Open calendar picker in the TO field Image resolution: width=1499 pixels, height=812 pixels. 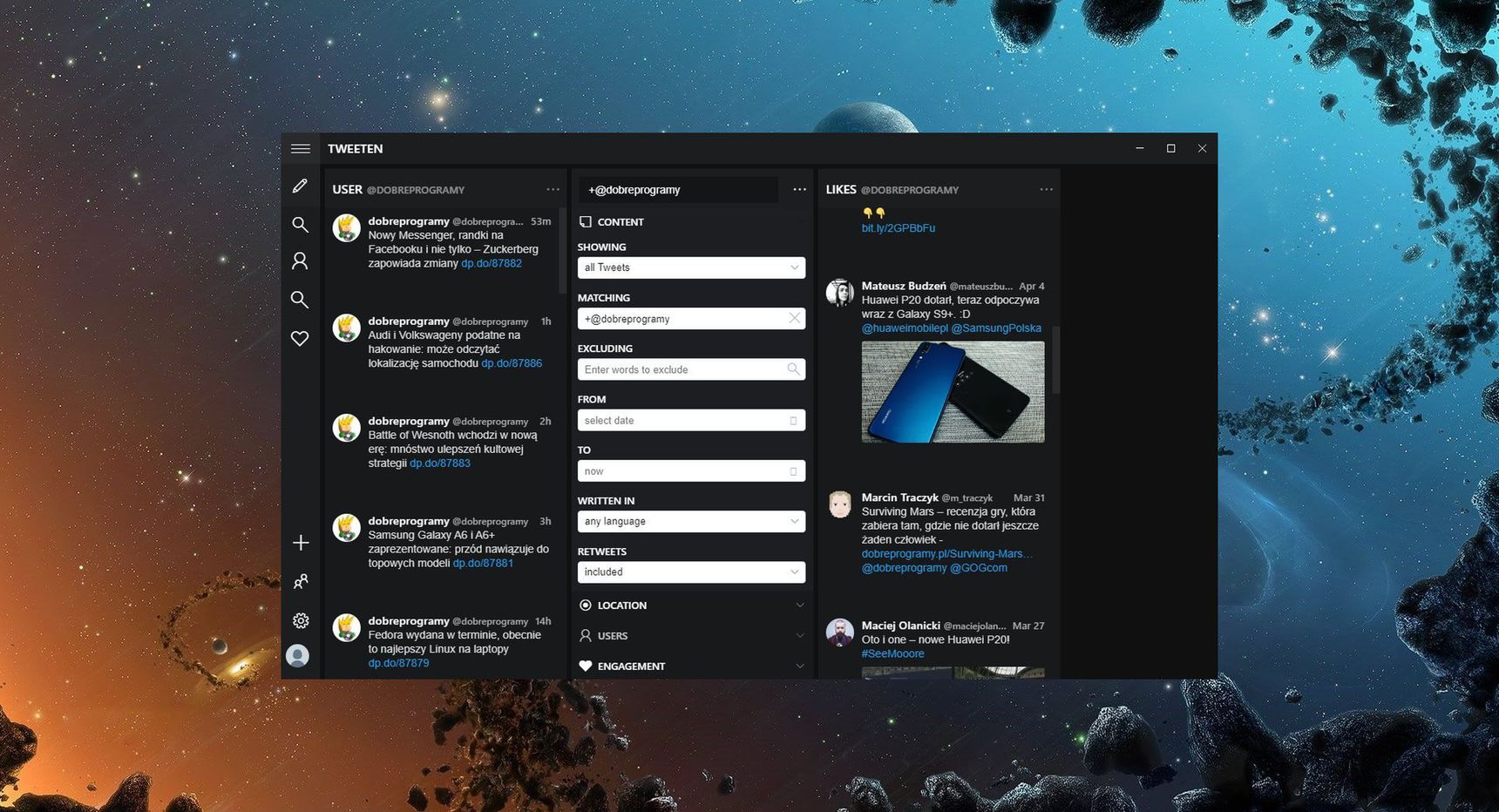tap(793, 471)
